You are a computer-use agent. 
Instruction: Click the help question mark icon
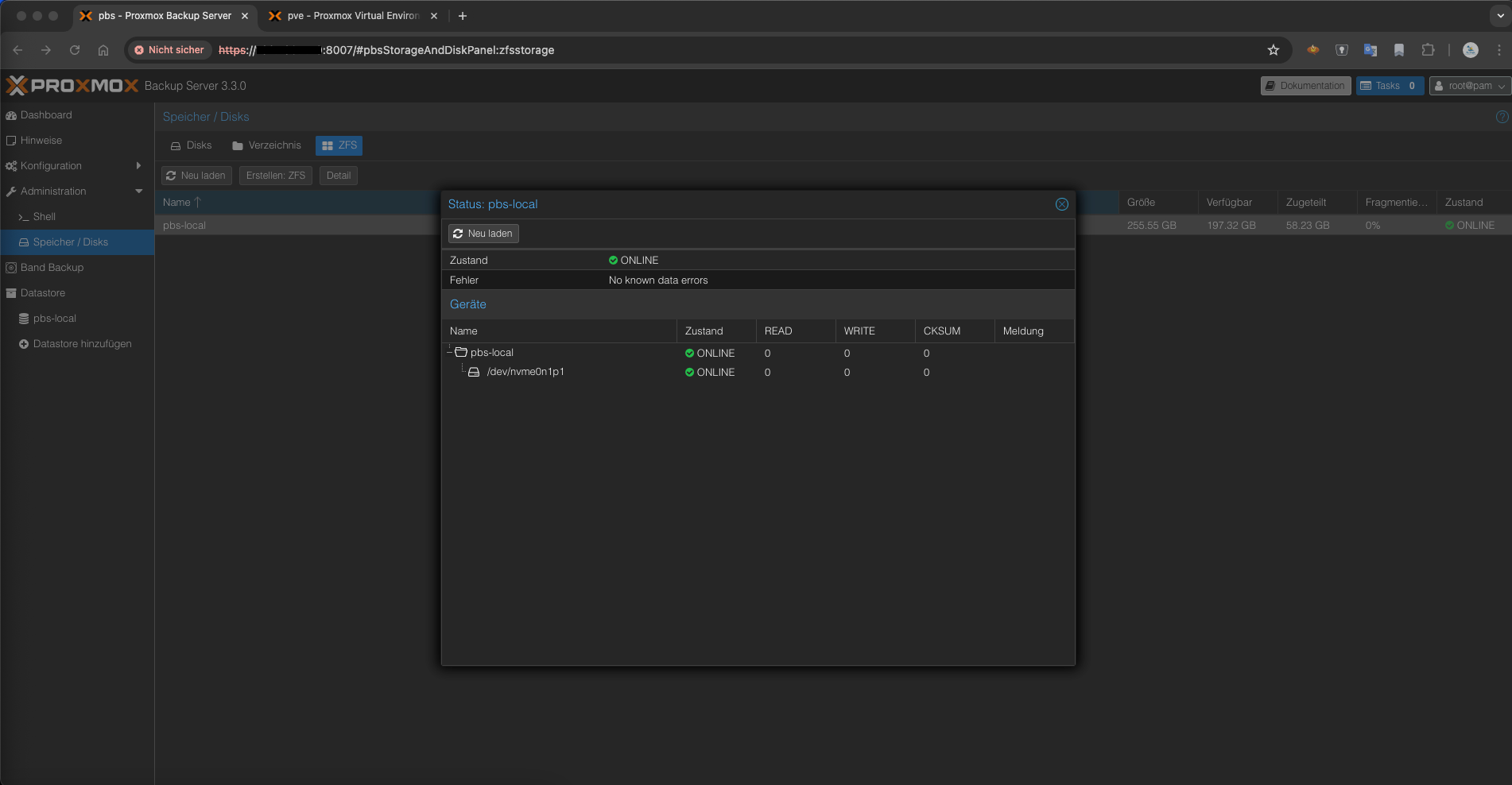coord(1502,116)
